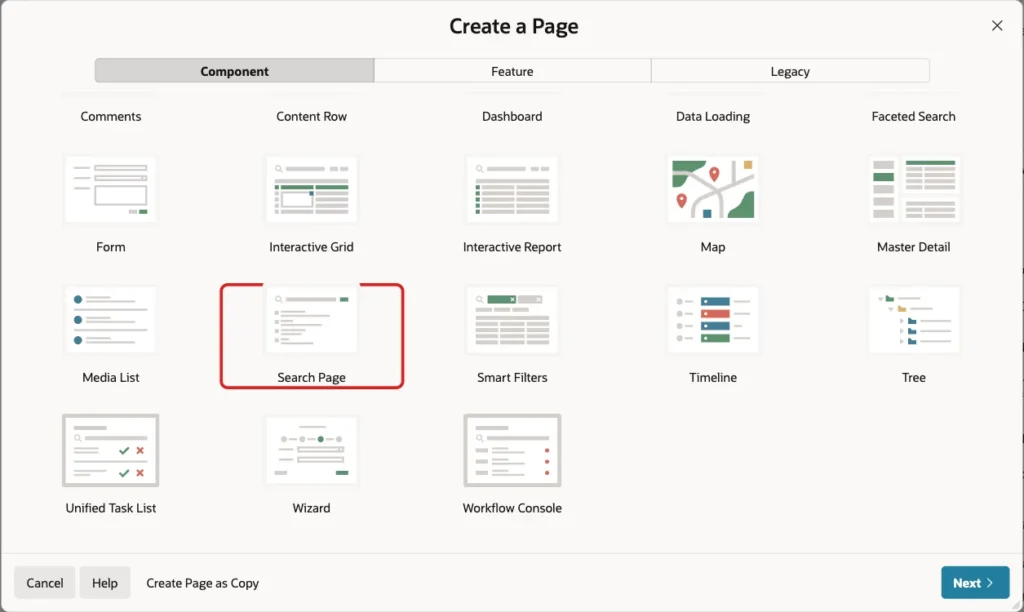Select the Comments label

(110, 116)
